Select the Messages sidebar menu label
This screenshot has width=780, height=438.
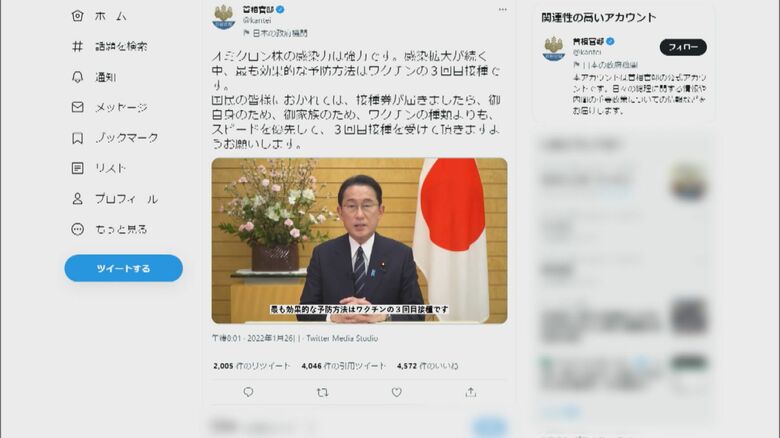[x=121, y=108]
